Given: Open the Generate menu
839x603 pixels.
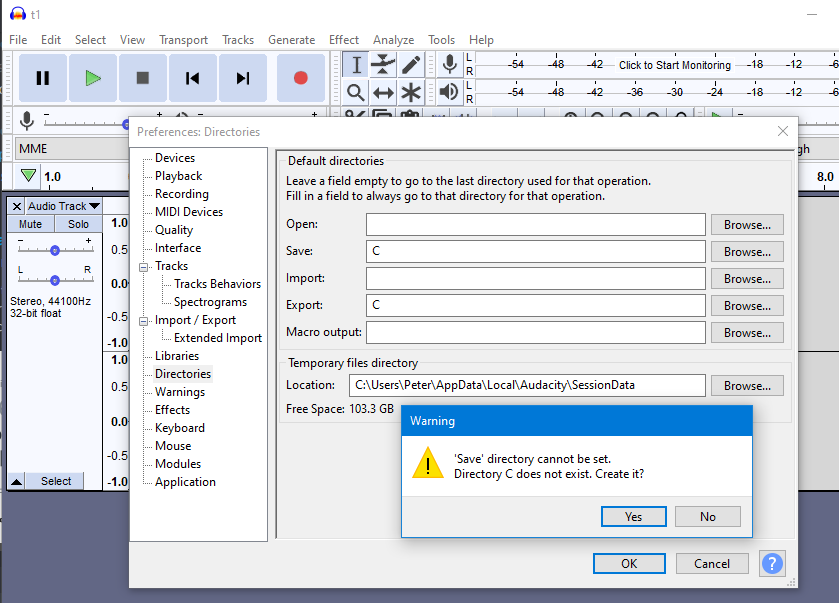Looking at the screenshot, I should 292,40.
